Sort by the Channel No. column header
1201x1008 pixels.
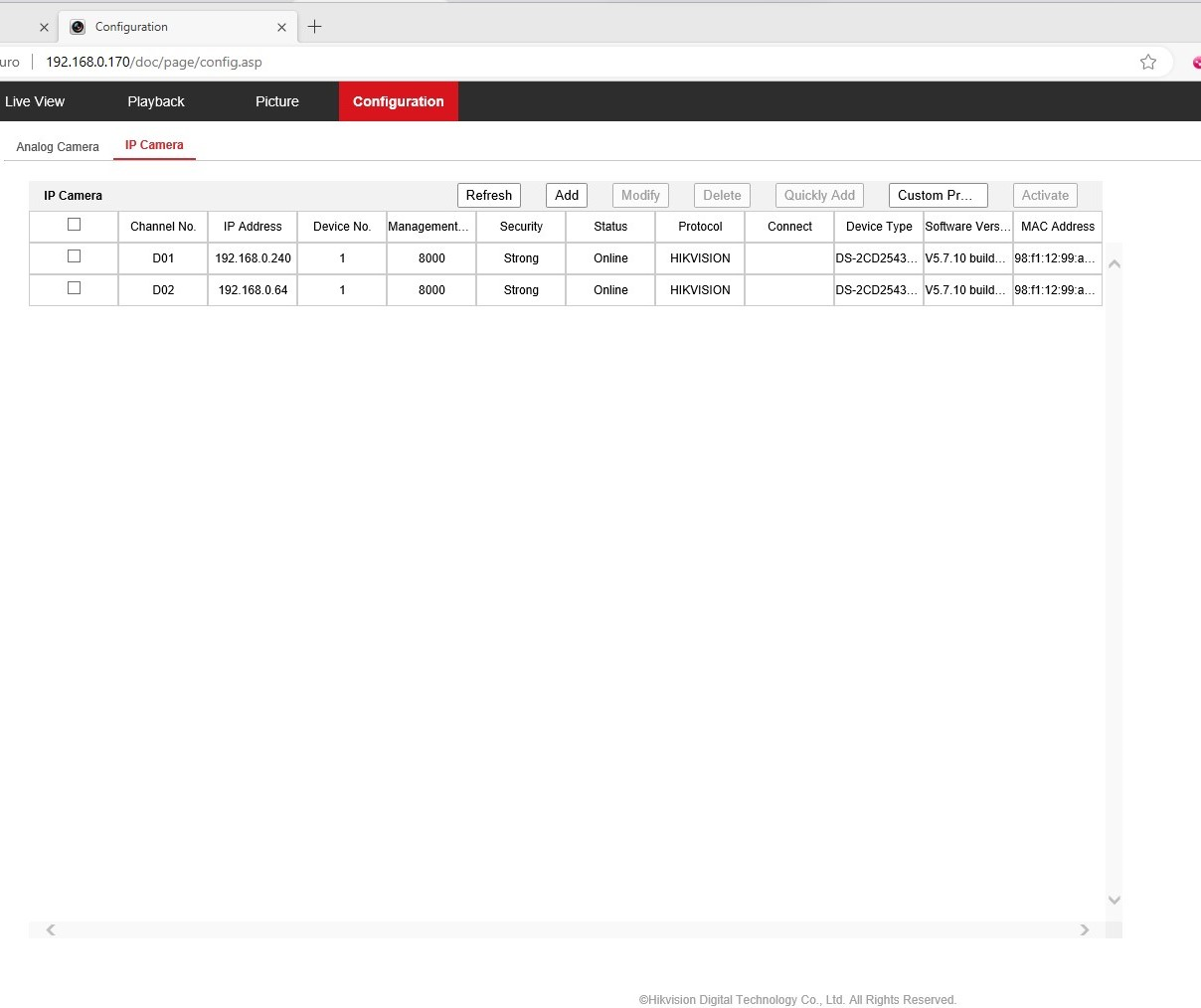point(163,227)
